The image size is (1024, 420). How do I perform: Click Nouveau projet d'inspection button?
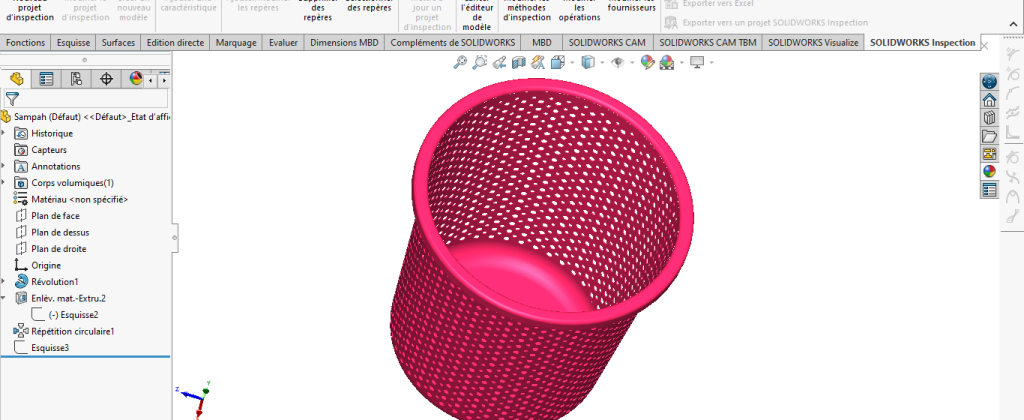coord(29,12)
